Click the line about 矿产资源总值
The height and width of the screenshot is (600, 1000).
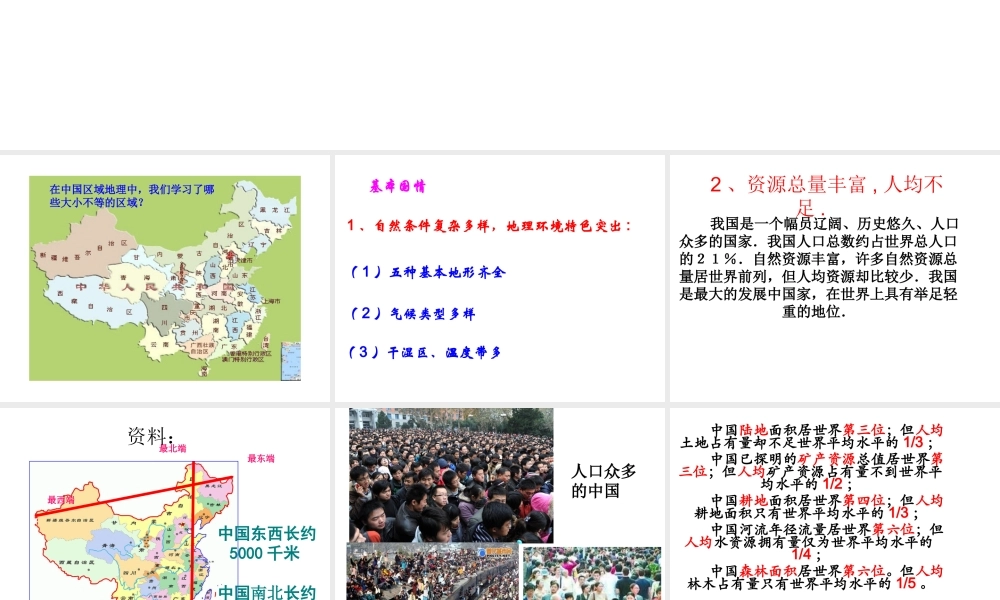click(x=811, y=471)
